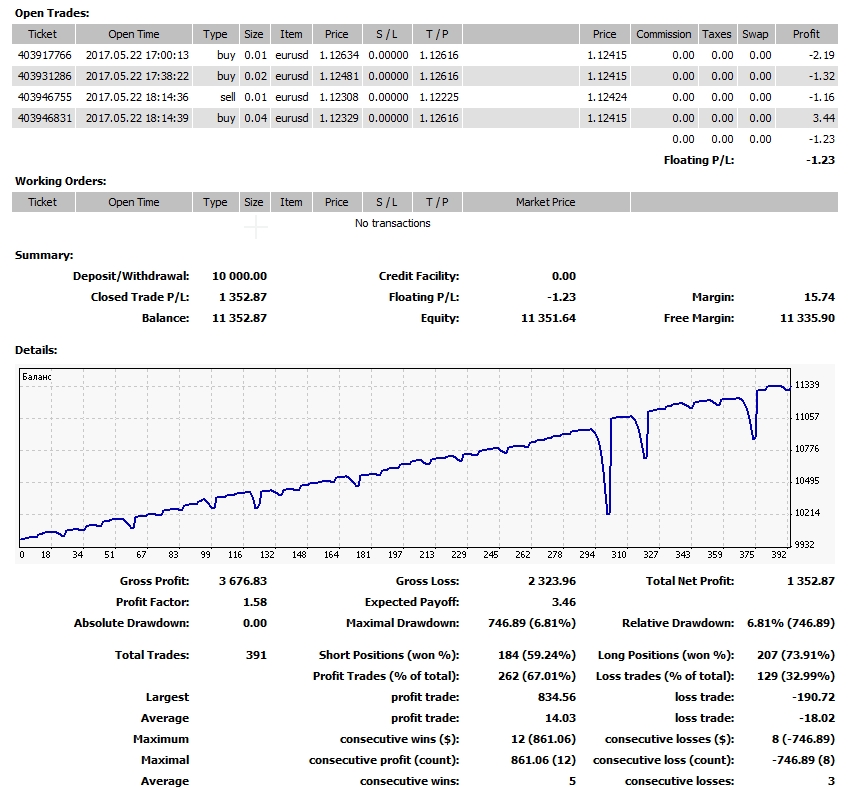Click the 3.44 profit value
This screenshot has width=851, height=789.
coord(822,118)
